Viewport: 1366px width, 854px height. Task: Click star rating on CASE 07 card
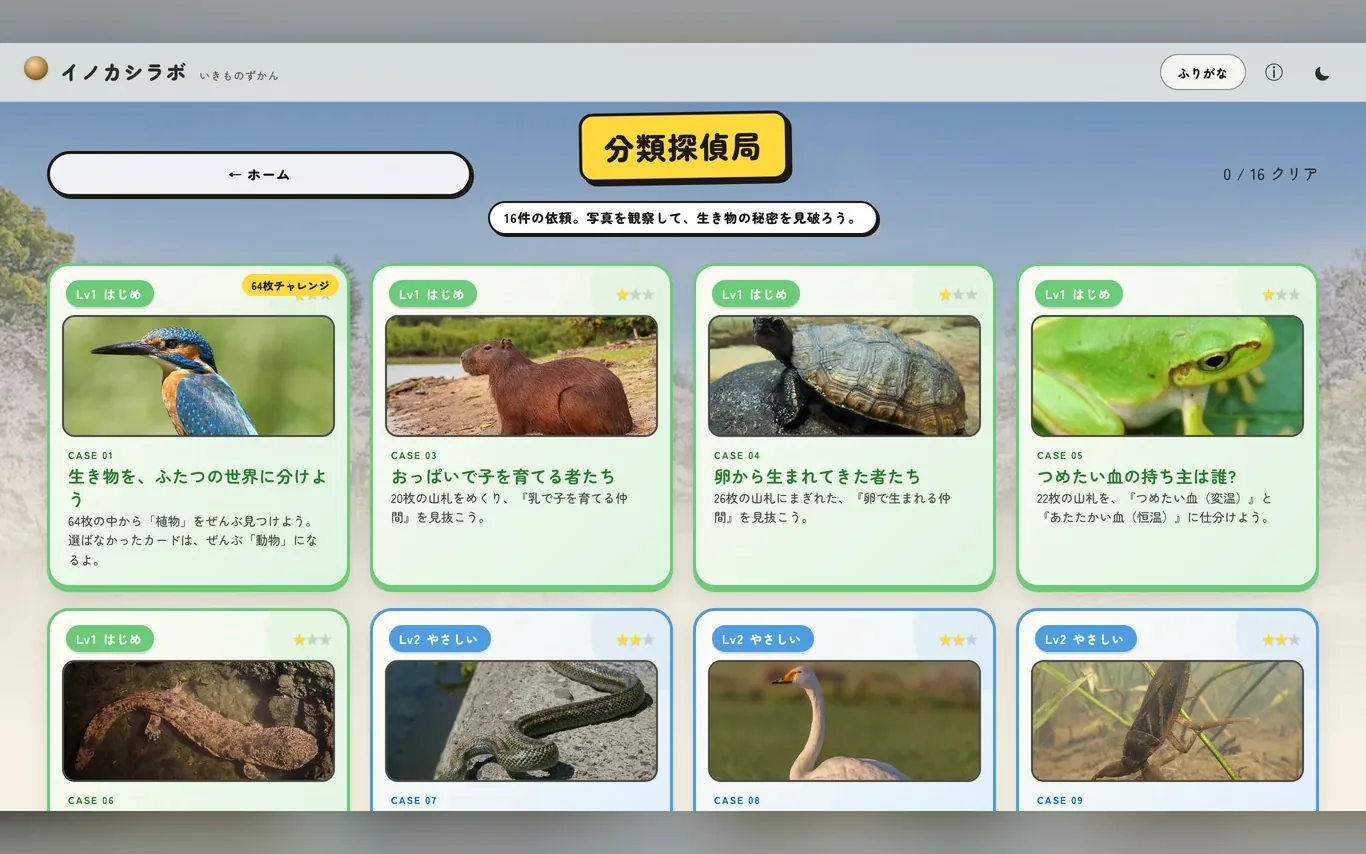(x=635, y=640)
